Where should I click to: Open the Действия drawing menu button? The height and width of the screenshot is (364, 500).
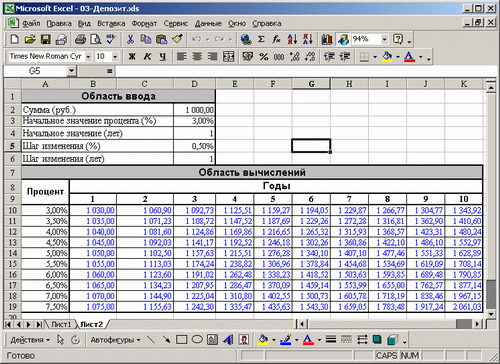(30, 340)
